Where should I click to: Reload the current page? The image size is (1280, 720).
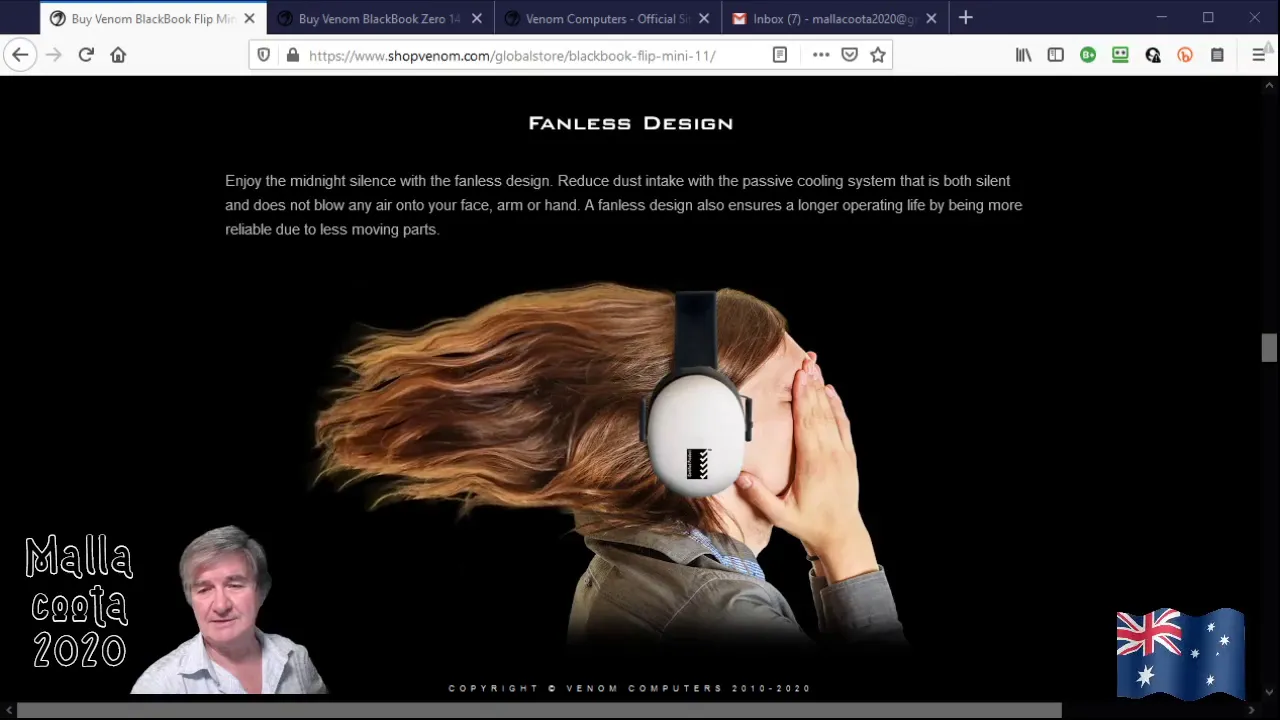pos(86,55)
